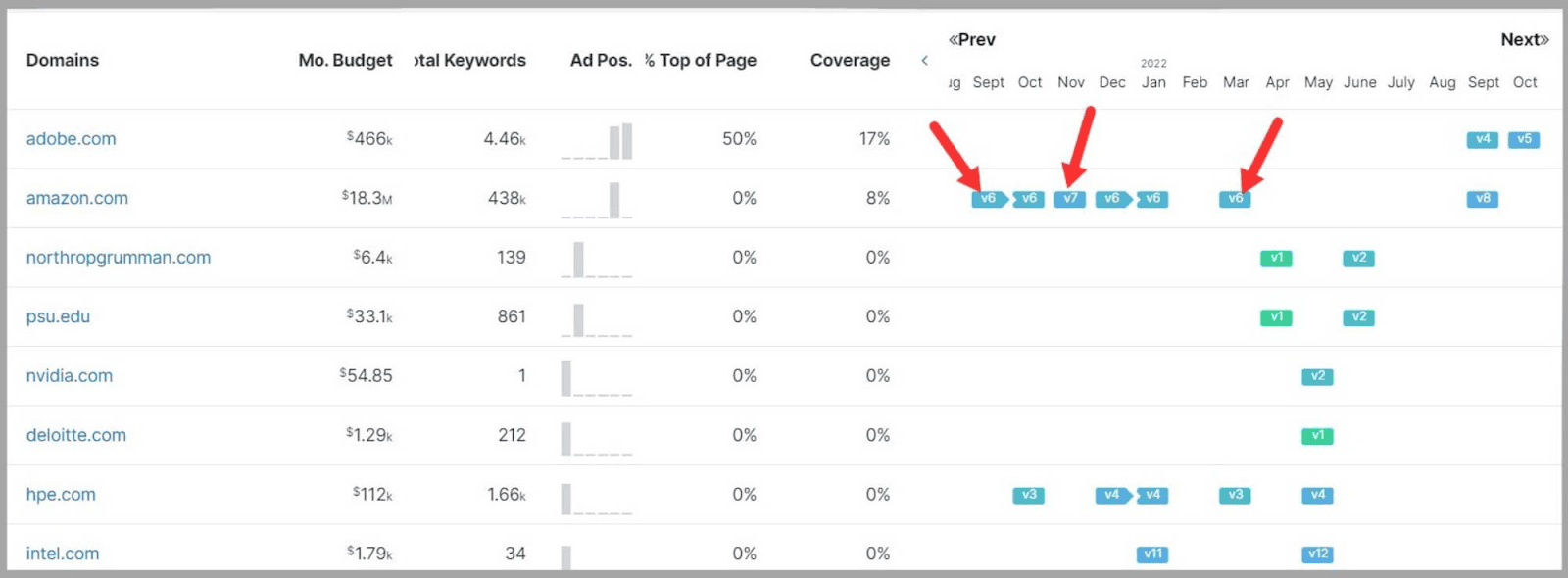Click amazon.com v8 ad version marker
The height and width of the screenshot is (578, 1568).
1483,199
